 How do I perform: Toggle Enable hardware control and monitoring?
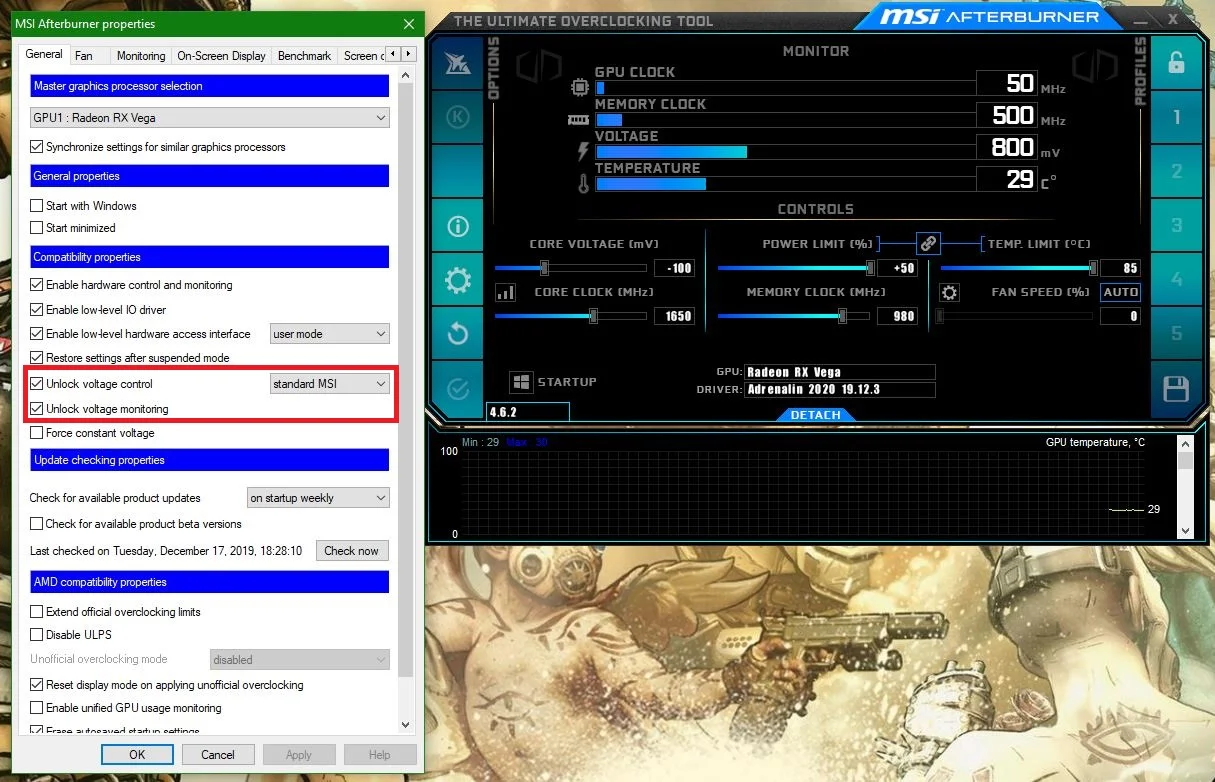tap(37, 285)
